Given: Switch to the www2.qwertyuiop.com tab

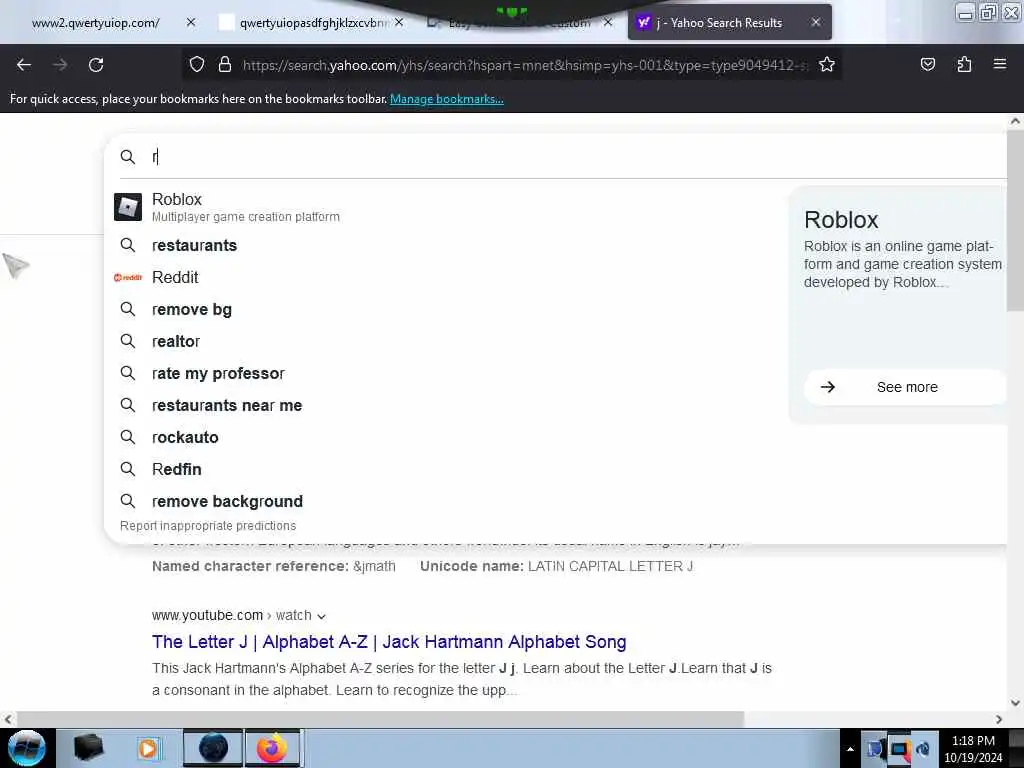Looking at the screenshot, I should (x=95, y=23).
